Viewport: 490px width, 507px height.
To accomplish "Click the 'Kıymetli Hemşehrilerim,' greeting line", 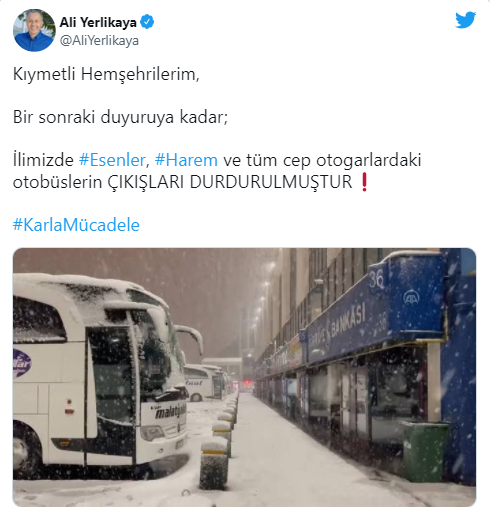I will pyautogui.click(x=106, y=74).
